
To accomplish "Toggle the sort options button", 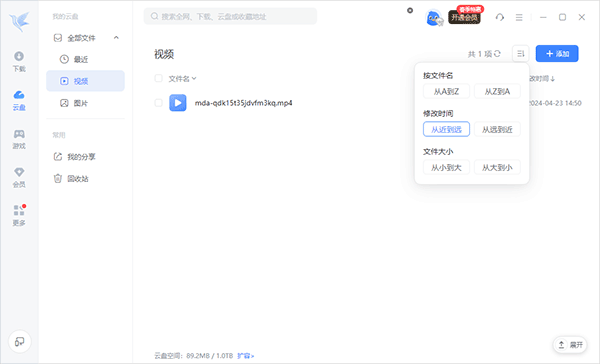I will 520,54.
